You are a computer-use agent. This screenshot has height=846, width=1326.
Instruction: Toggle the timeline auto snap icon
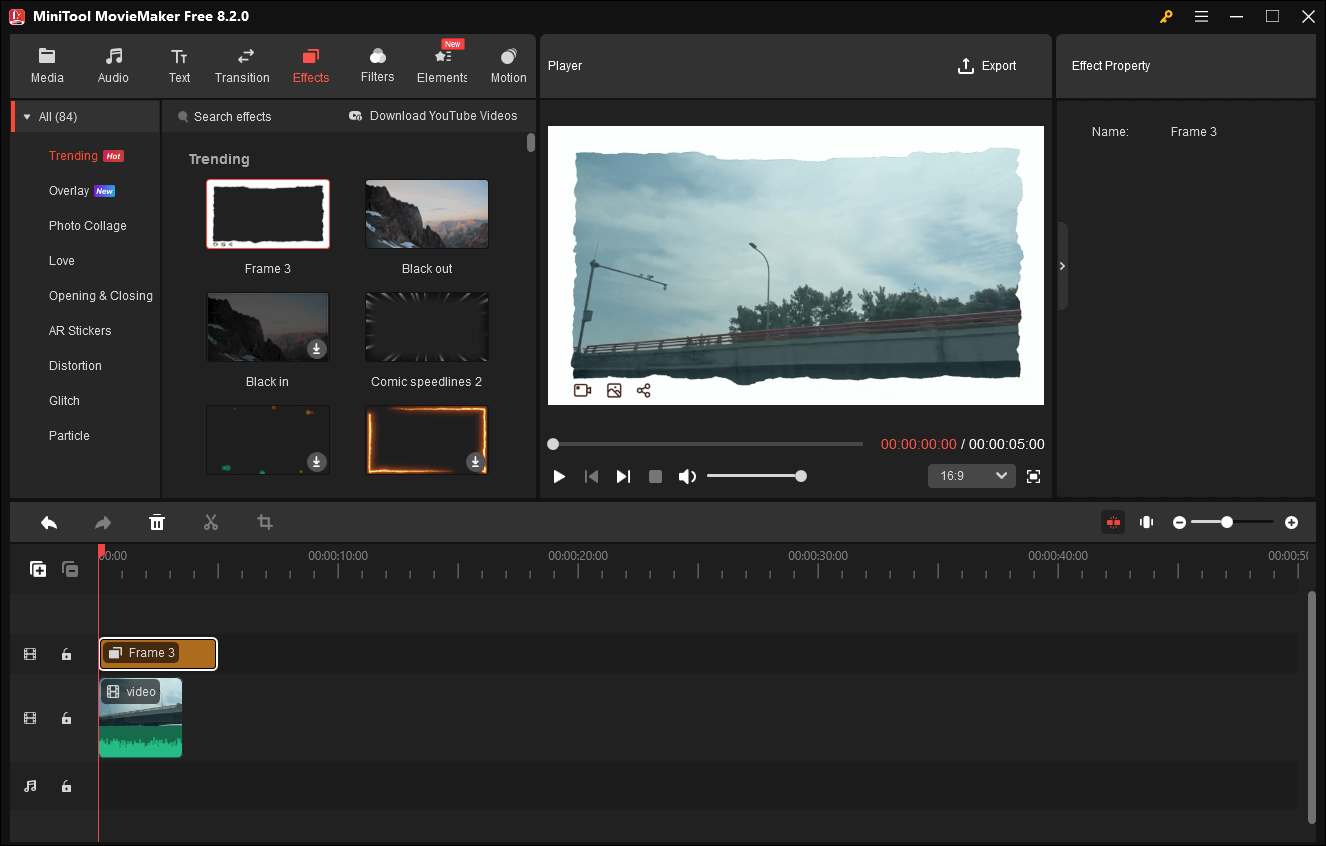1113,522
